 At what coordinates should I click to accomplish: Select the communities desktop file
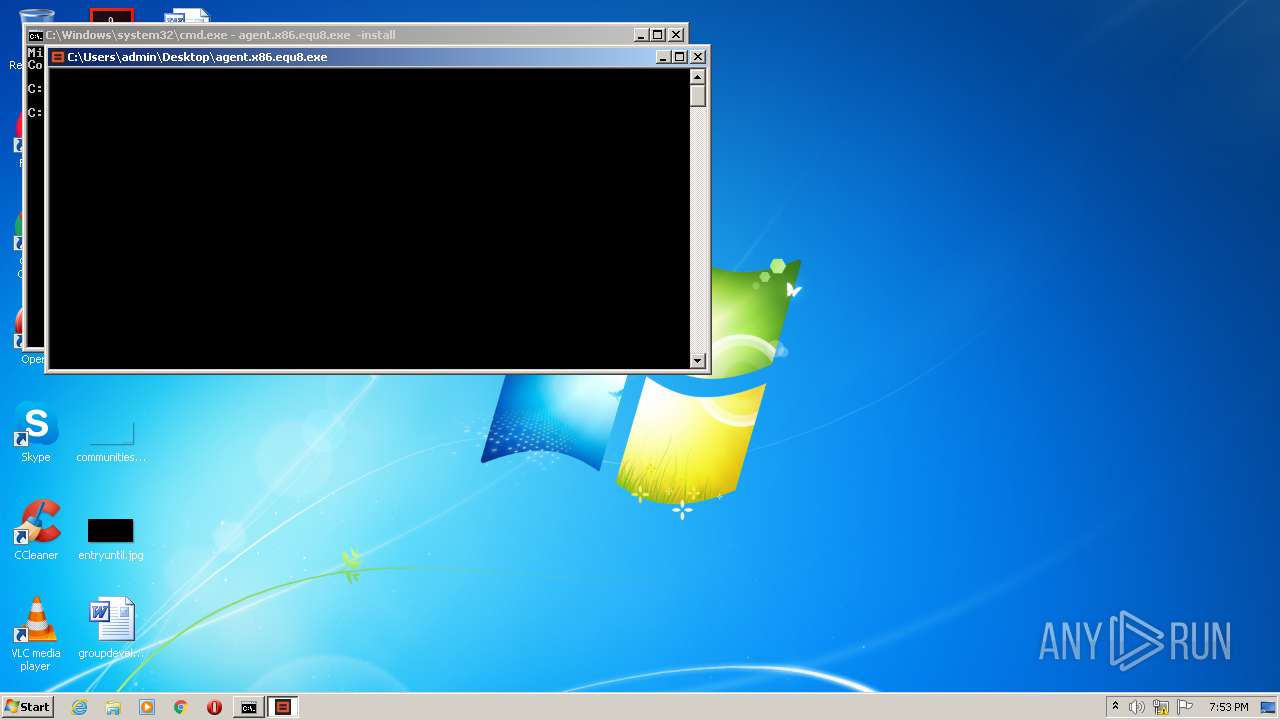pyautogui.click(x=111, y=442)
